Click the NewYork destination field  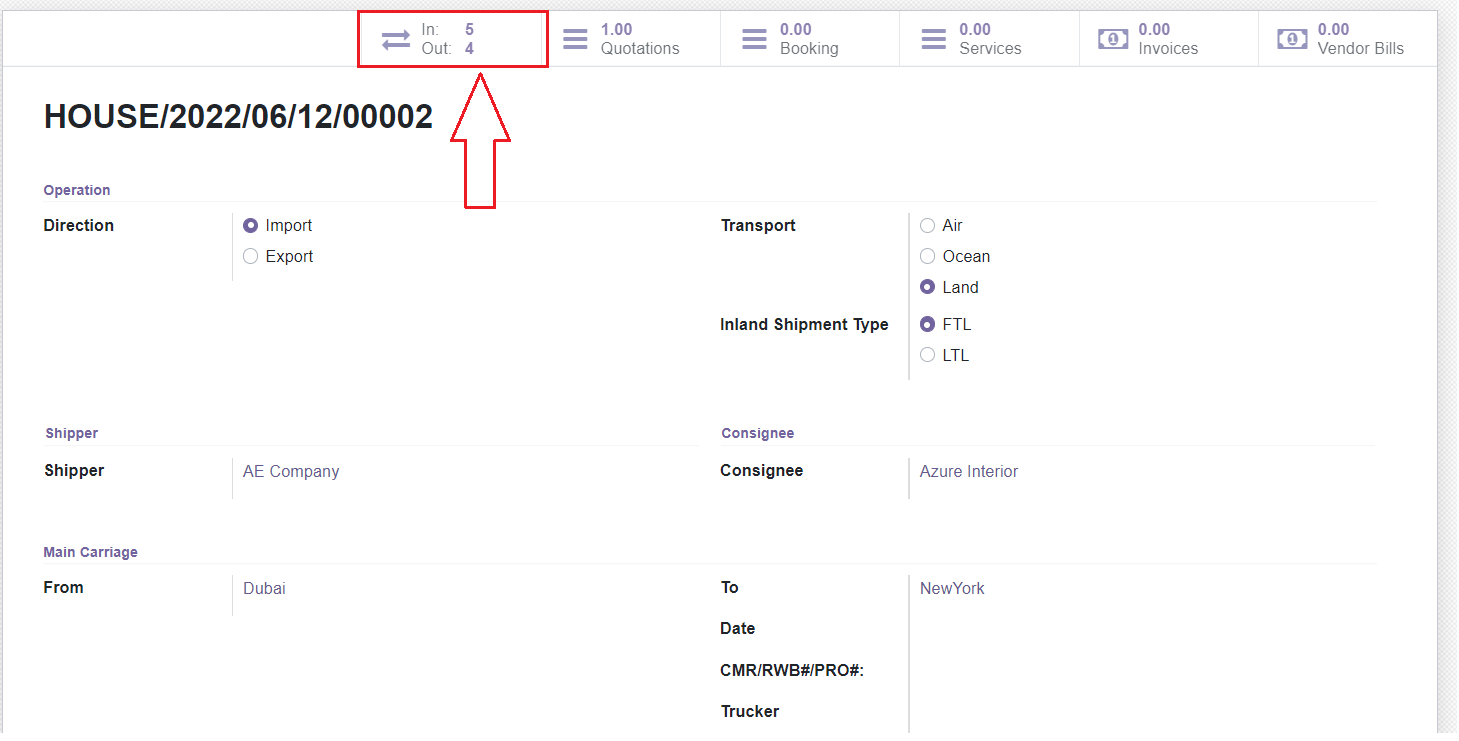coord(952,589)
